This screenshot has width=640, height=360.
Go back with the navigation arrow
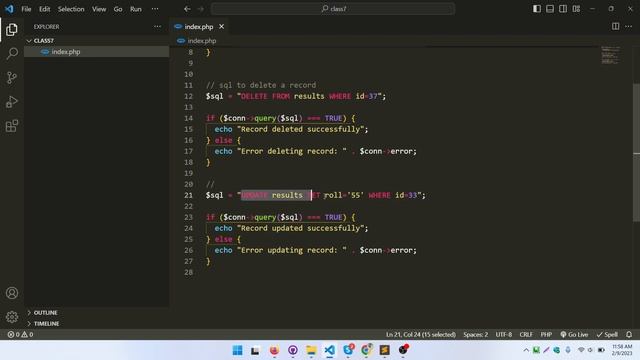point(187,9)
